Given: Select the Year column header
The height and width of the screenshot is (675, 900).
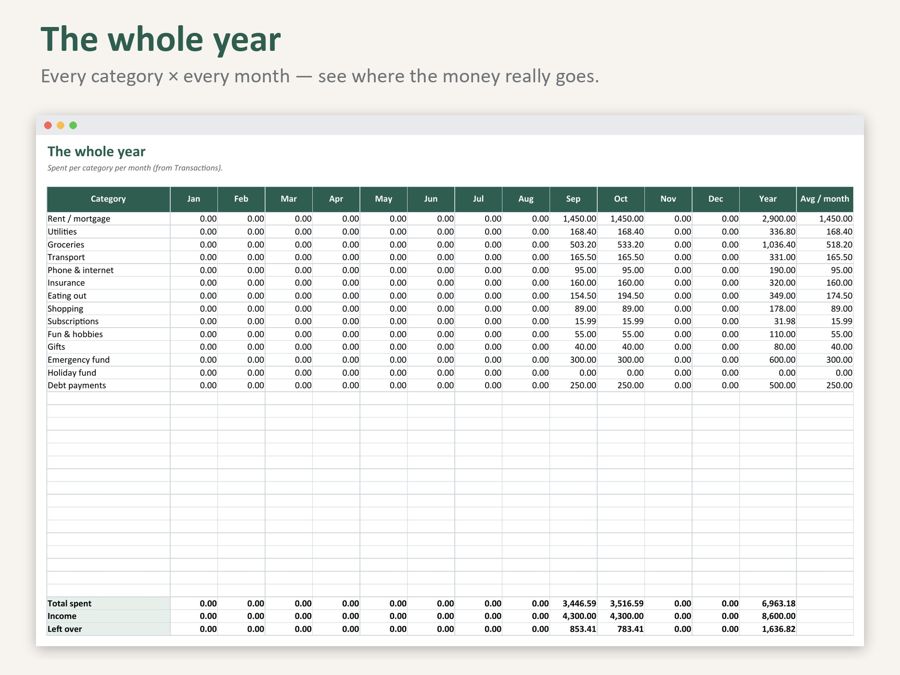Looking at the screenshot, I should pos(768,199).
